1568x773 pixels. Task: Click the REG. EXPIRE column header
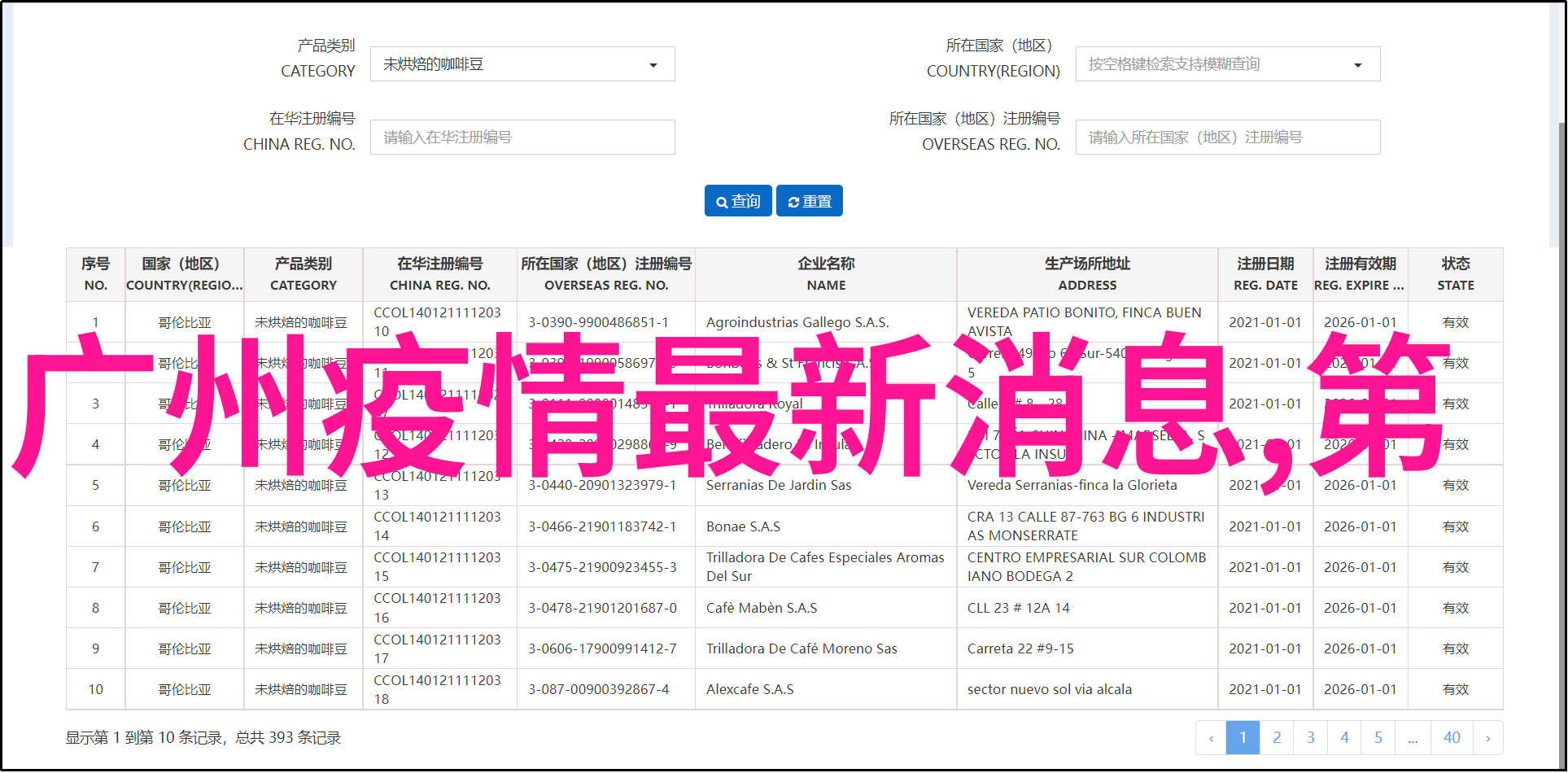coord(1361,274)
